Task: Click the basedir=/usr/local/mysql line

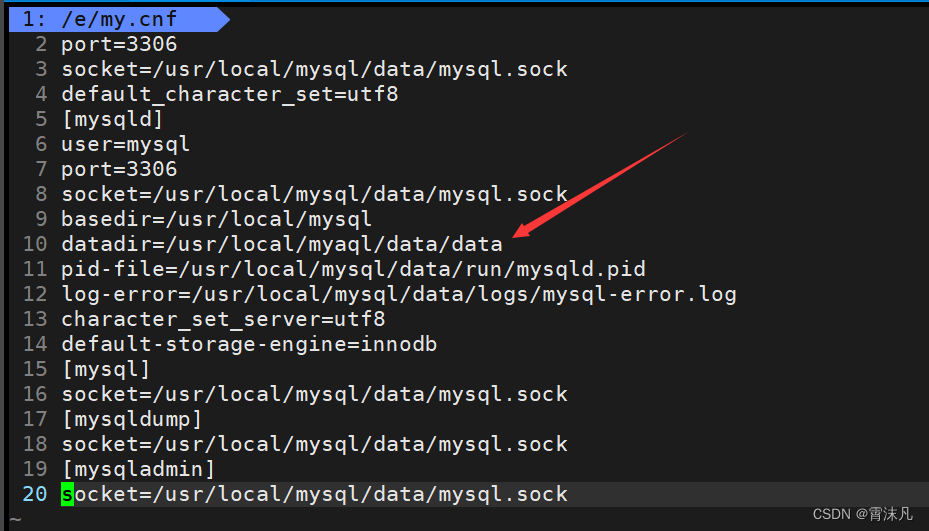Action: [x=216, y=219]
